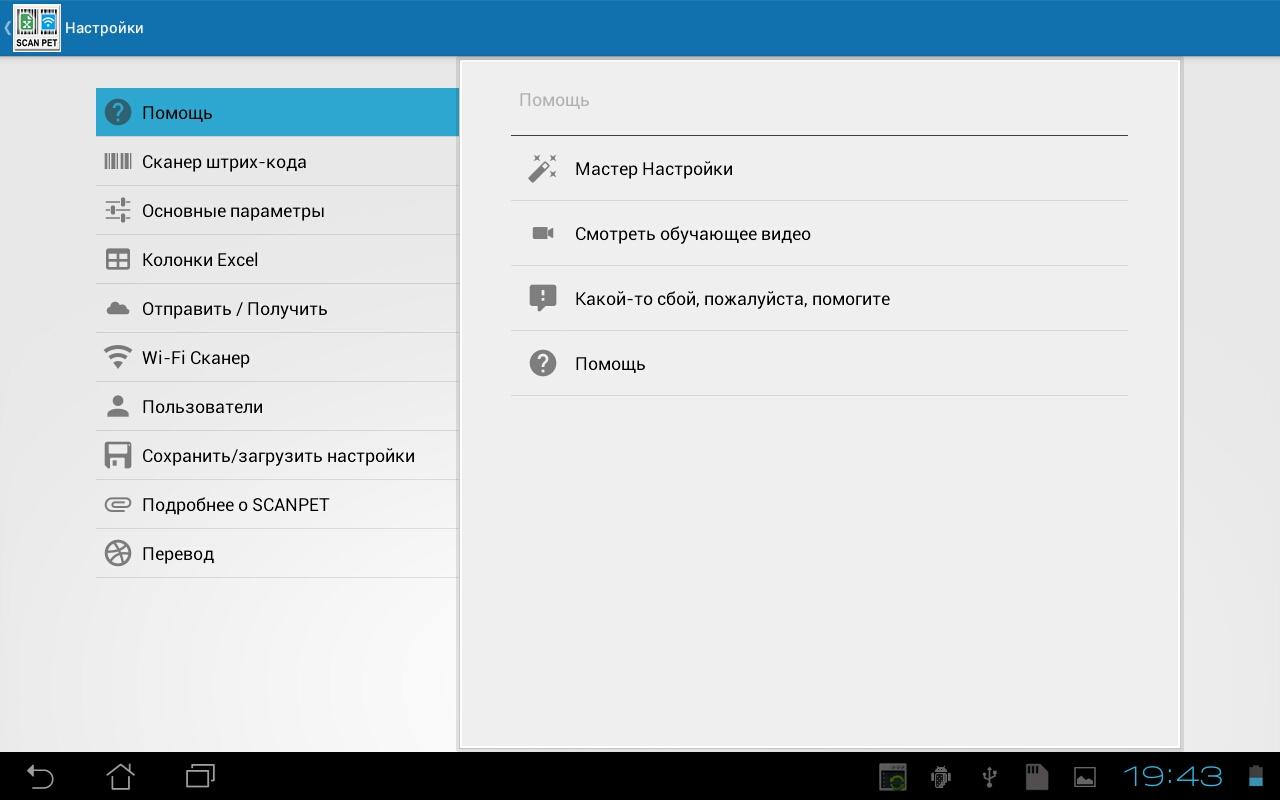This screenshot has height=800, width=1280.
Task: Tap the Android debug icon in the status bar
Action: (940, 777)
